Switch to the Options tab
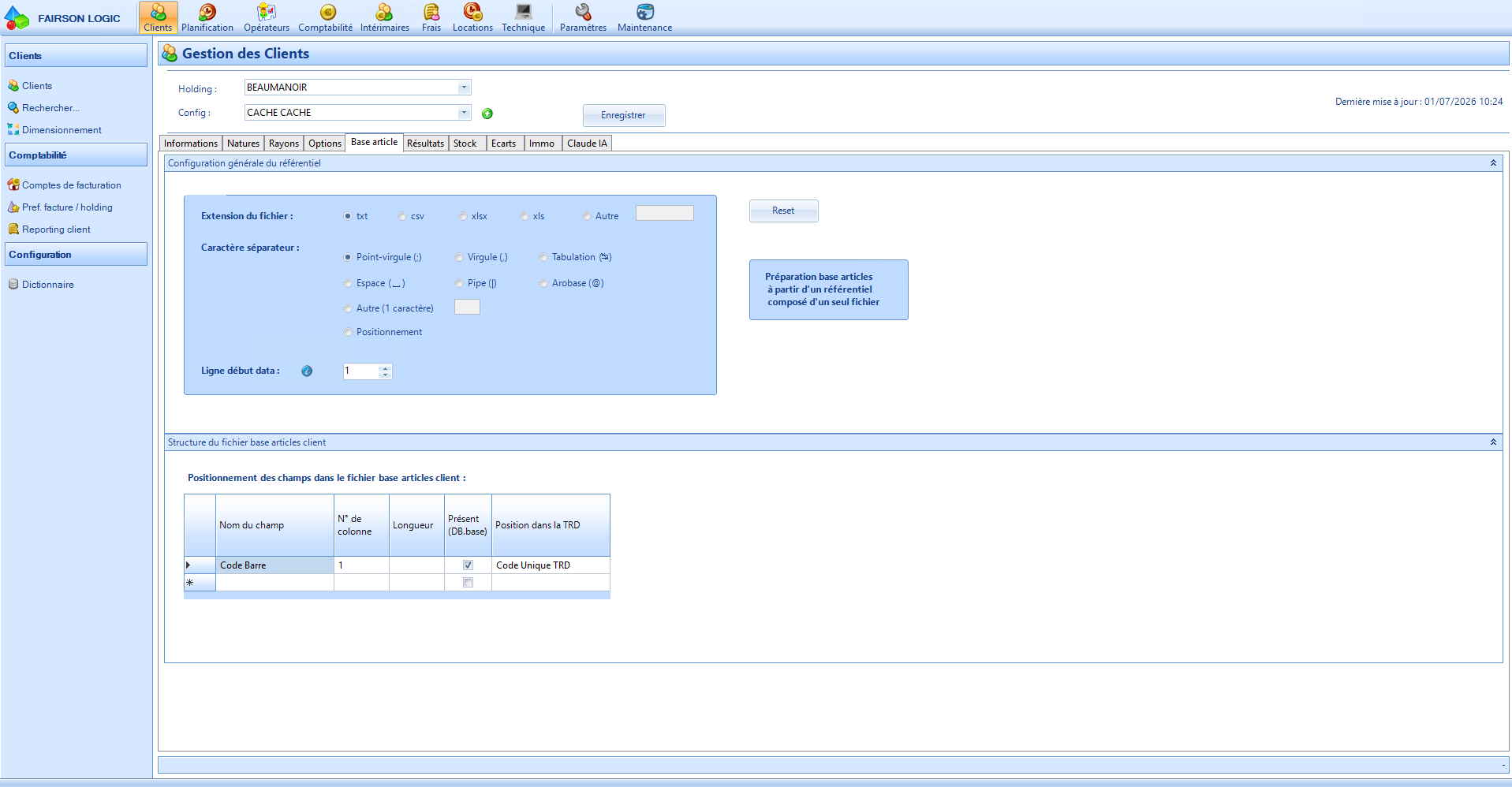This screenshot has width=1512, height=787. point(325,144)
